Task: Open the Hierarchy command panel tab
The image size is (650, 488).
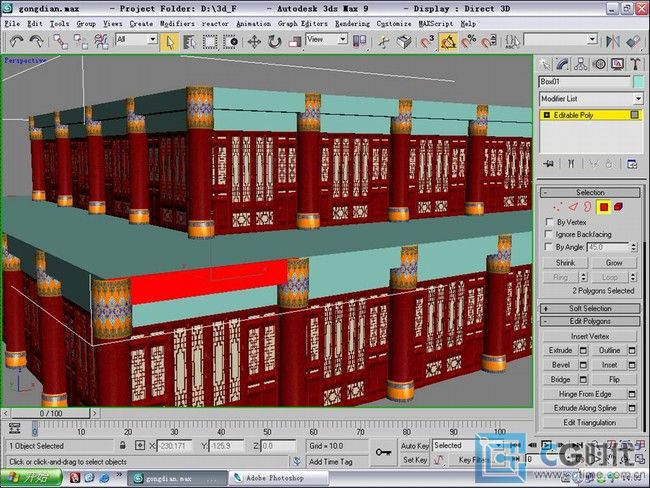Action: pyautogui.click(x=581, y=64)
